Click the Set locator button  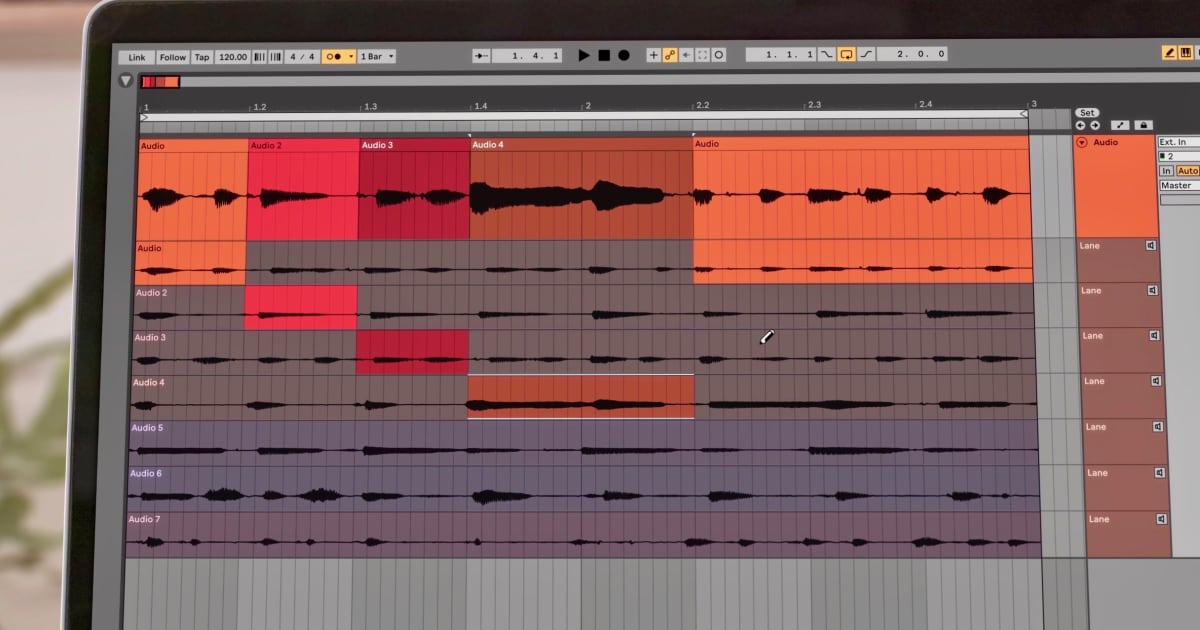click(x=1087, y=112)
